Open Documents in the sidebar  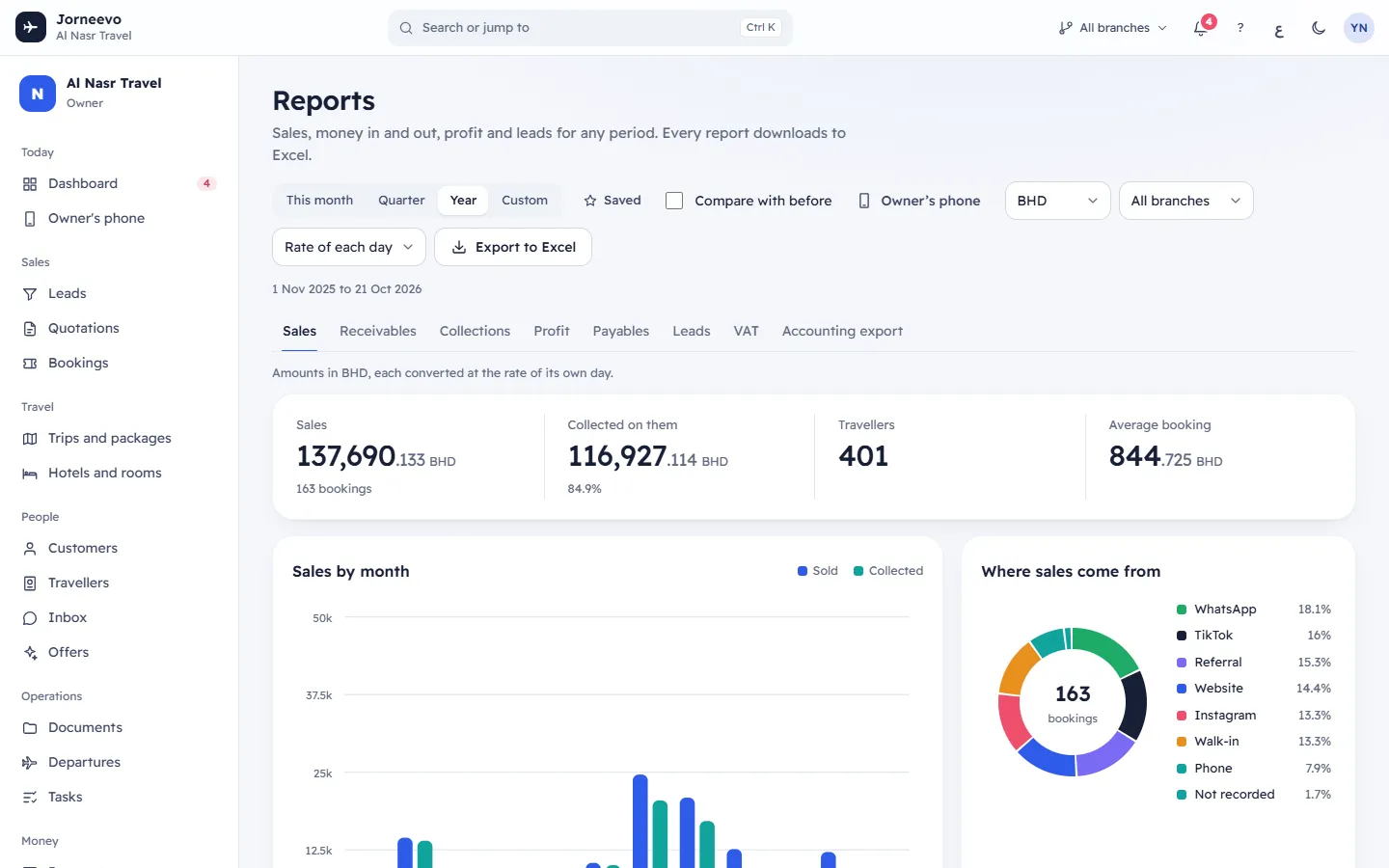click(119, 727)
